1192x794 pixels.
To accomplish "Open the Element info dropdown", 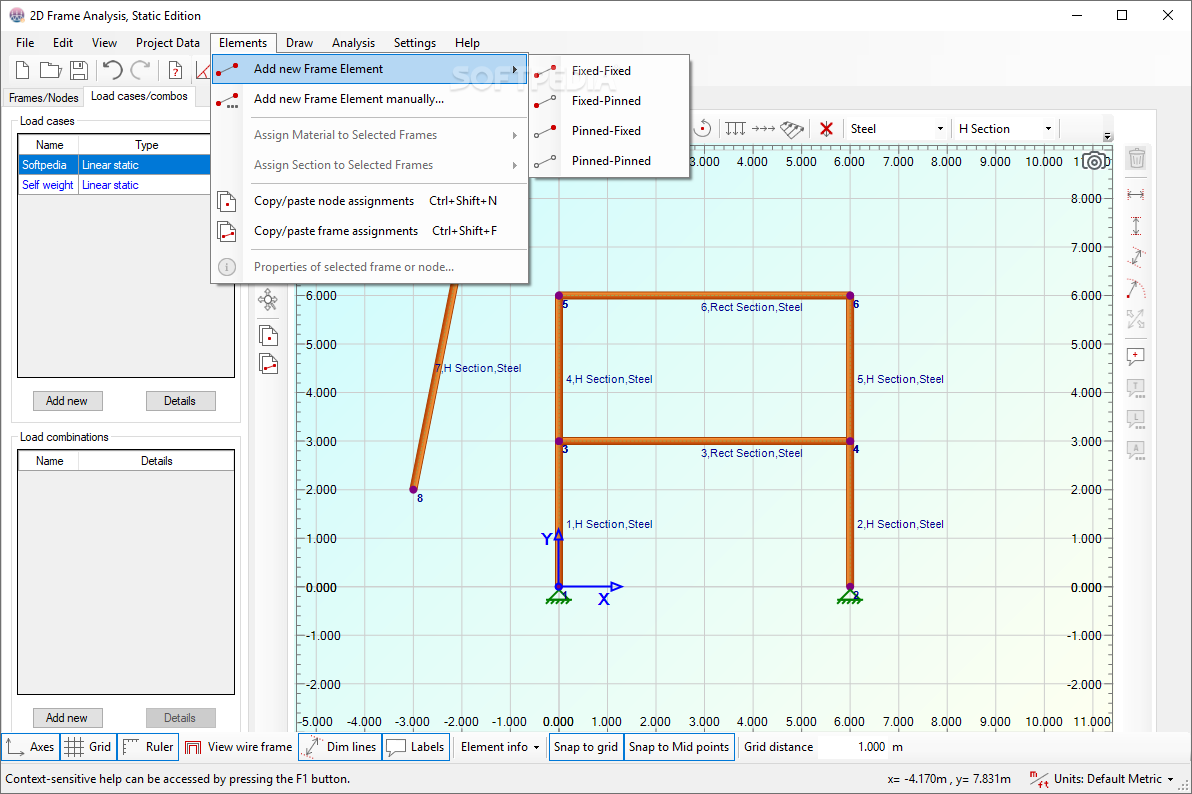I will tap(499, 747).
